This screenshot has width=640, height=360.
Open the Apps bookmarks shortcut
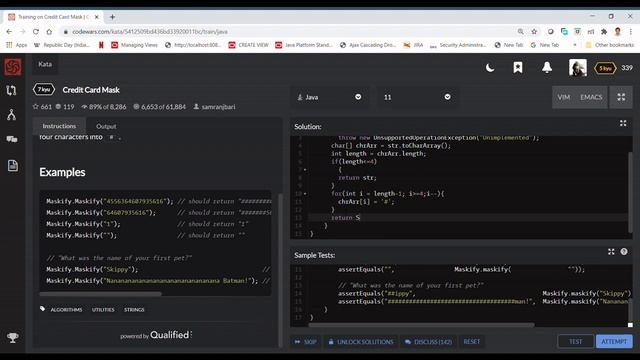[x=17, y=45]
